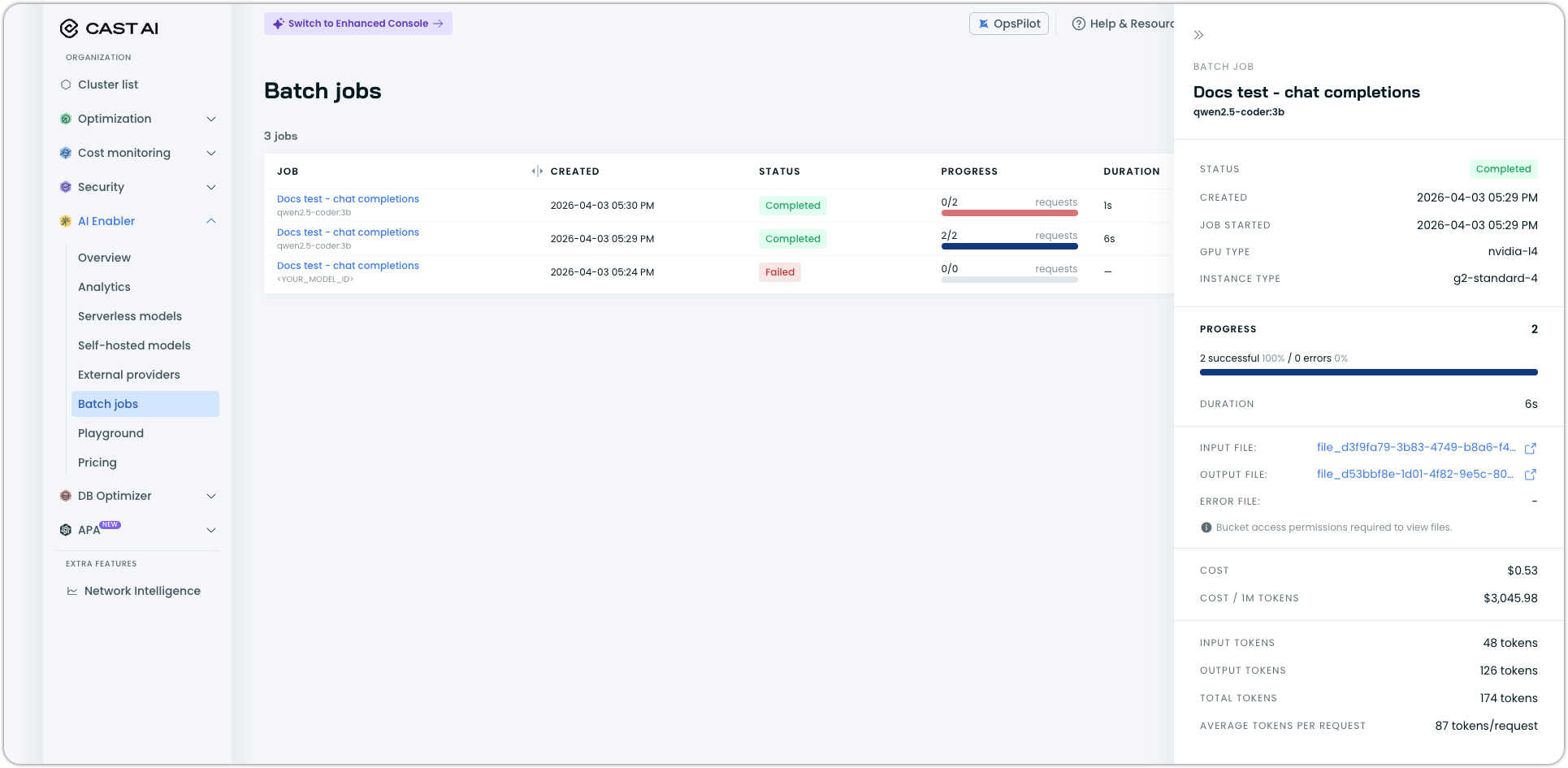The height and width of the screenshot is (768, 1568).
Task: Expand the APA menu chevron
Action: tap(211, 530)
